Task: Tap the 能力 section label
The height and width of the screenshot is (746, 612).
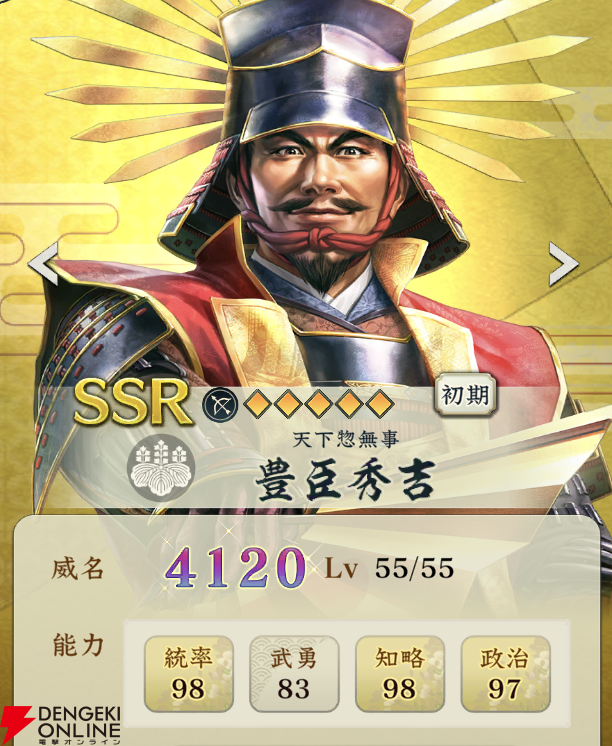Action: pos(78,645)
